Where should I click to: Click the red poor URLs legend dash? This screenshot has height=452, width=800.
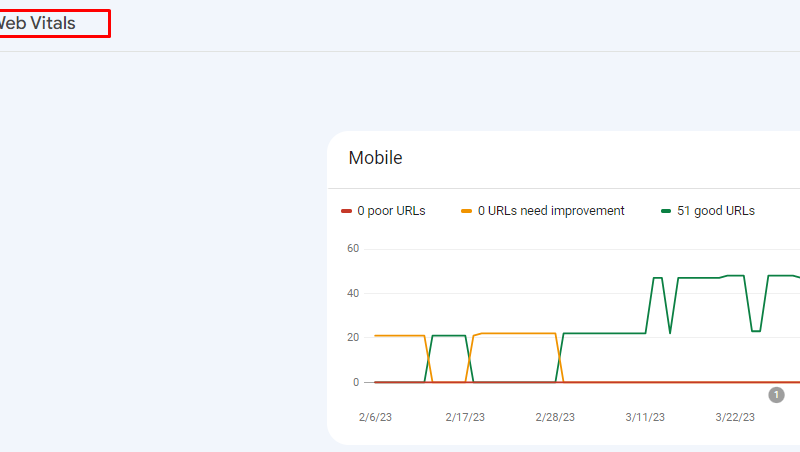(x=347, y=211)
